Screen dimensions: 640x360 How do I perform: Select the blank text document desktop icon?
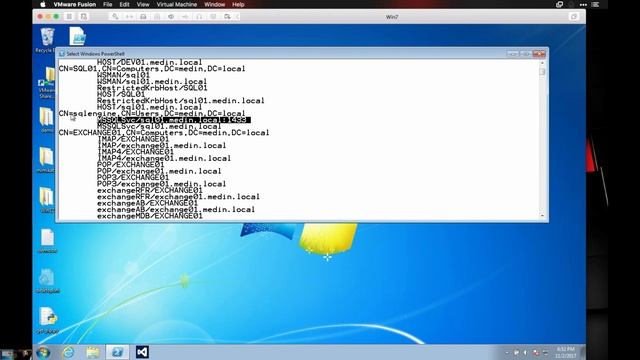47,241
